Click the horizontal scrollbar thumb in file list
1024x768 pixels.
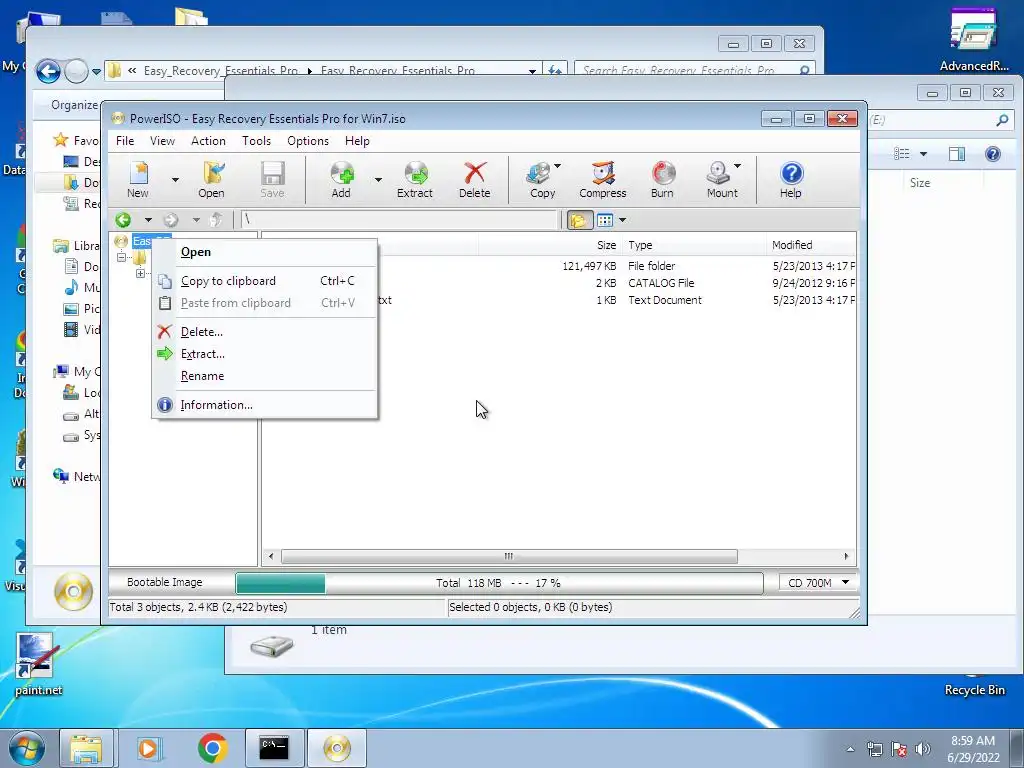509,556
